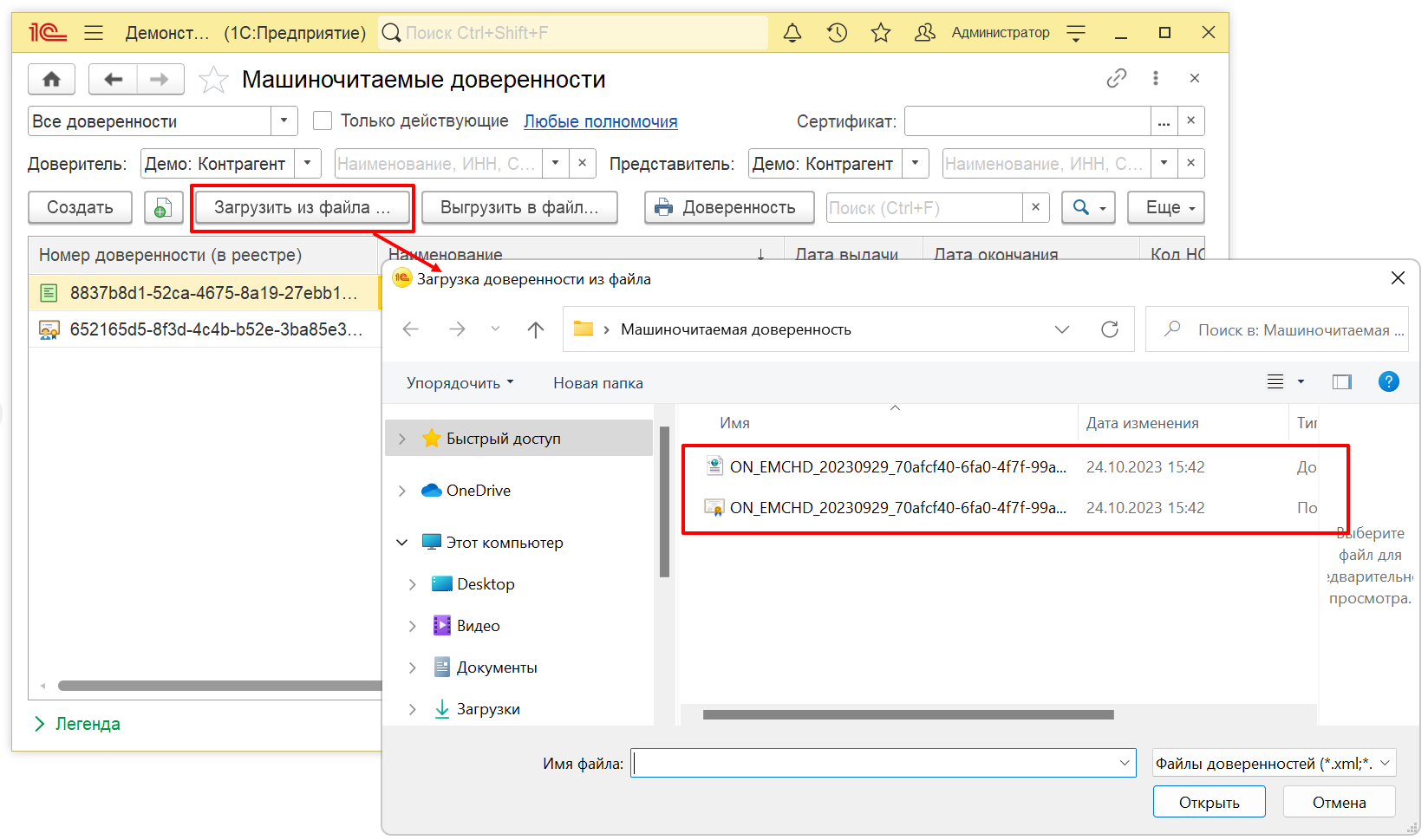Open favorites star in title bar
The width and height of the screenshot is (1428, 840).
point(881,33)
